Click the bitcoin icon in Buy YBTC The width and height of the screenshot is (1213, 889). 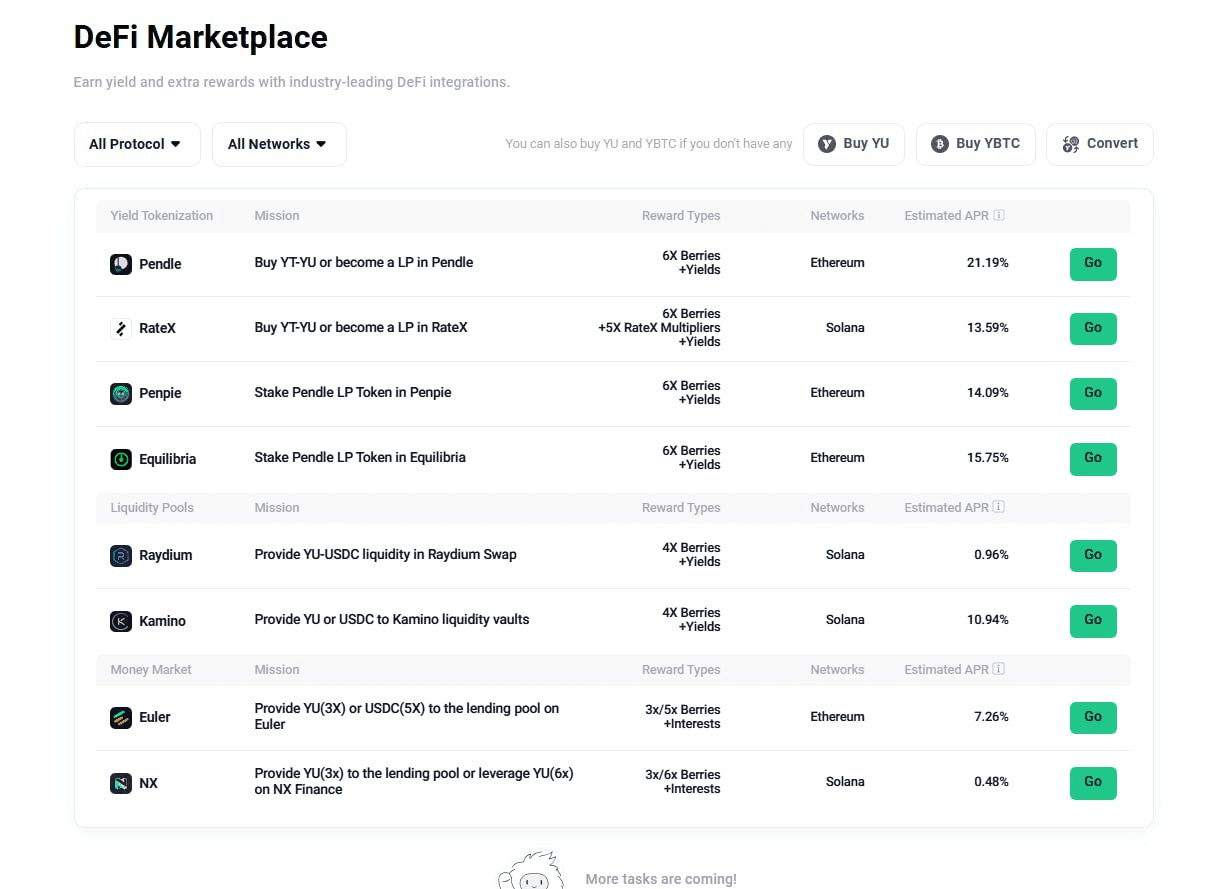click(x=940, y=144)
